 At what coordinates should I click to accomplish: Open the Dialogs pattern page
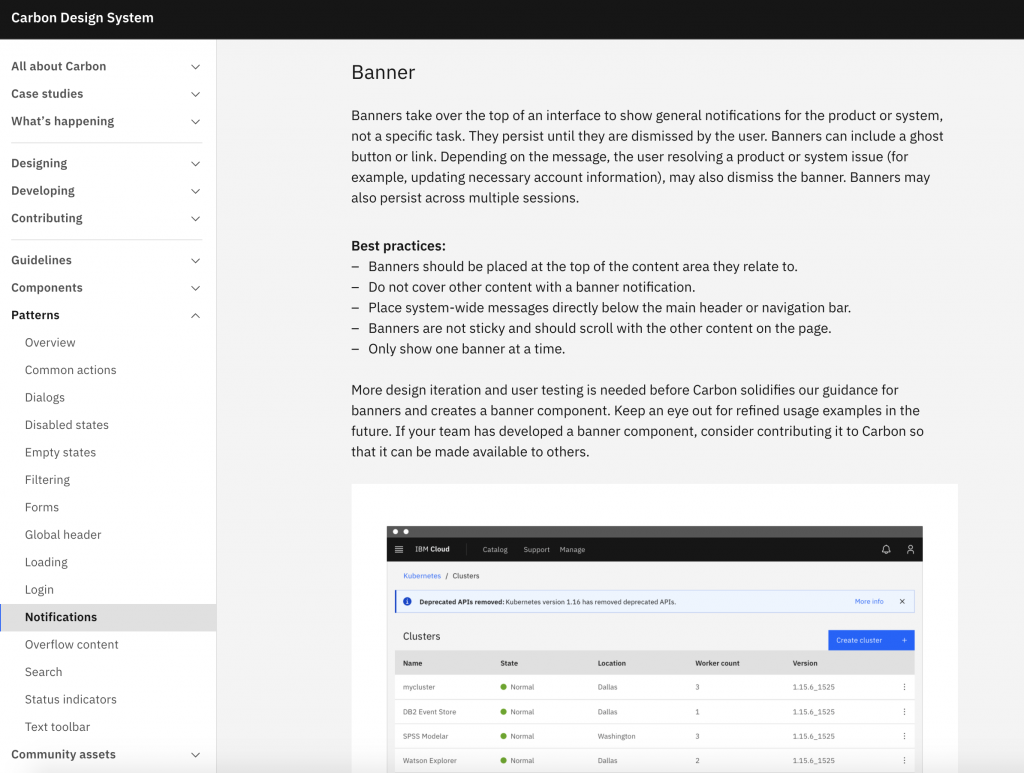click(44, 397)
